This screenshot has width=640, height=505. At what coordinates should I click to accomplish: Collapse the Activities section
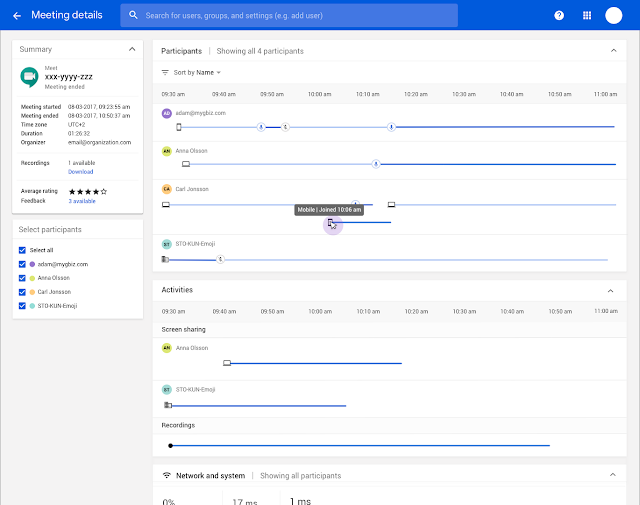coord(610,290)
